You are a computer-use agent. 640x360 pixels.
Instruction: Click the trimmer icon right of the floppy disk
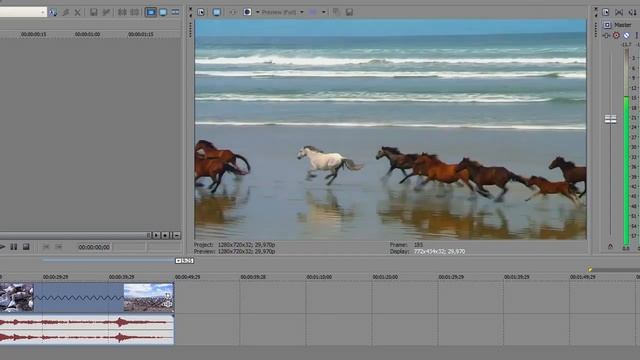click(106, 12)
